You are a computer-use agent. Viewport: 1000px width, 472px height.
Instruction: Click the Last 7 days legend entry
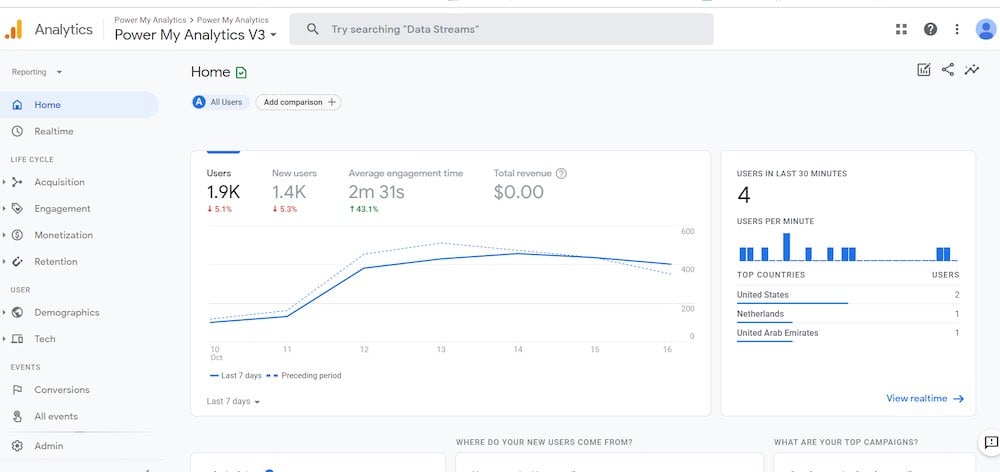pos(235,376)
